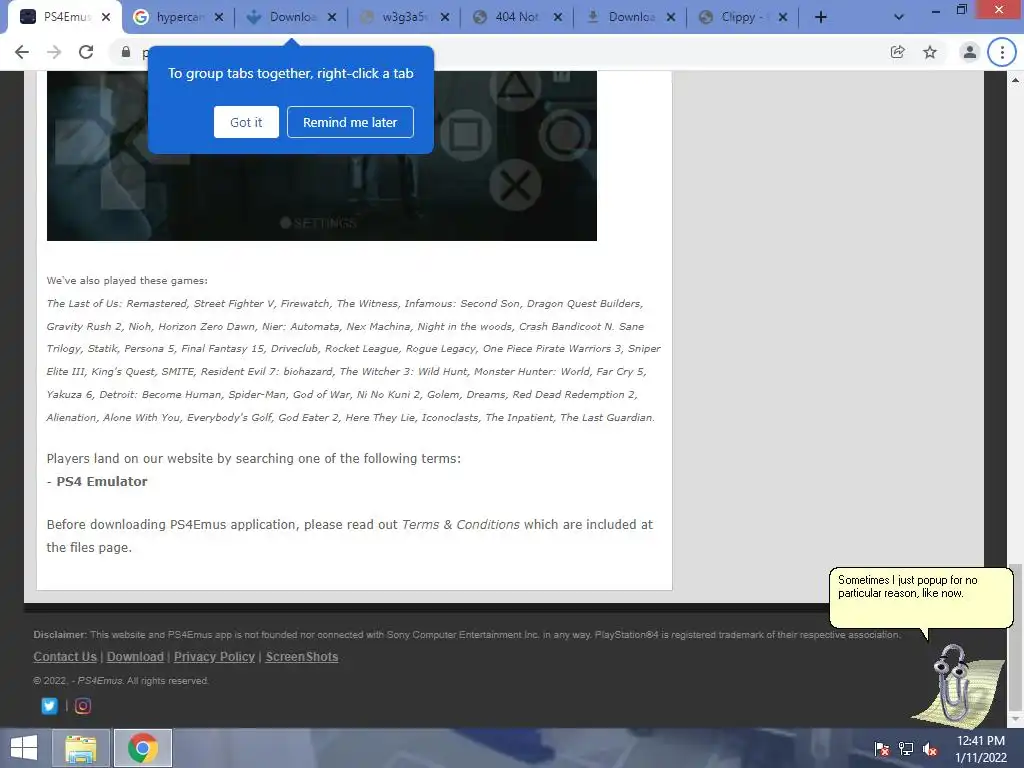Screen dimensions: 1024x768
Task: Open a new tab with plus button
Action: coord(821,18)
